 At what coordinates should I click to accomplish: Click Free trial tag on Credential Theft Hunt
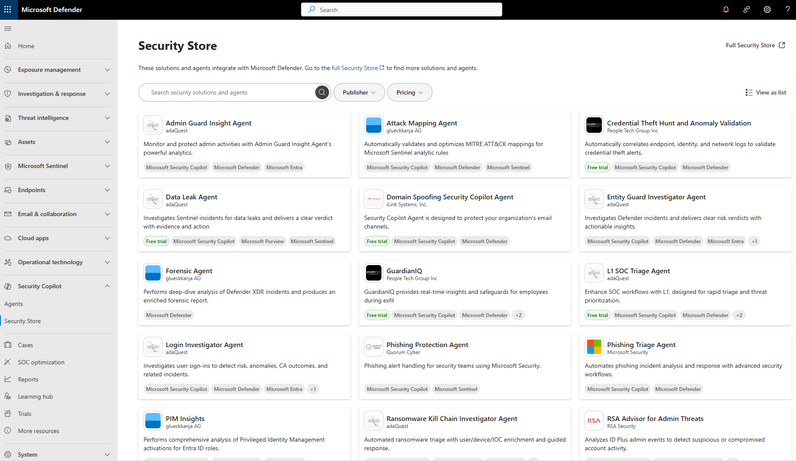pos(597,167)
